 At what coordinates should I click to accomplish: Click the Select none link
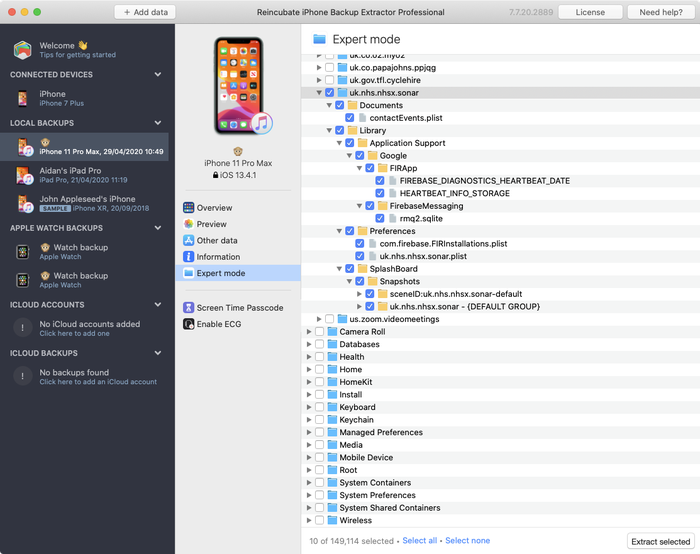(x=467, y=541)
